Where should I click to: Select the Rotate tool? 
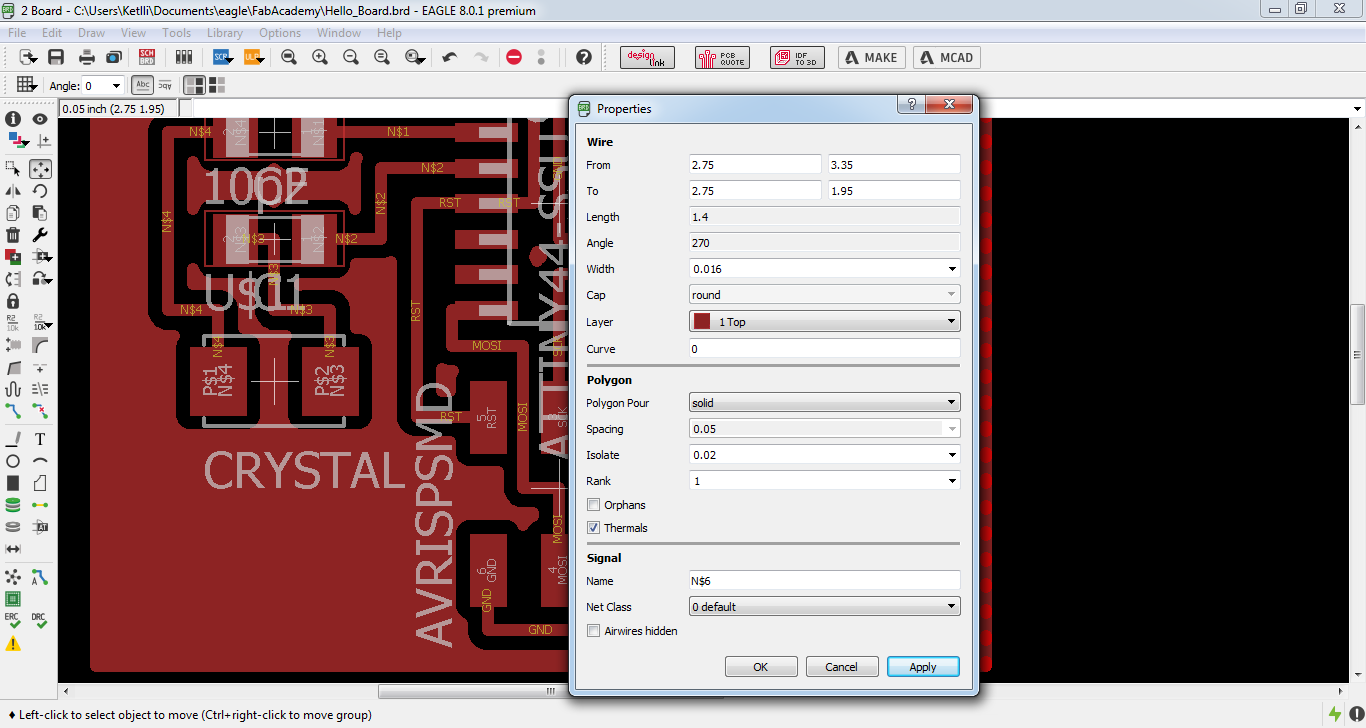[40, 190]
